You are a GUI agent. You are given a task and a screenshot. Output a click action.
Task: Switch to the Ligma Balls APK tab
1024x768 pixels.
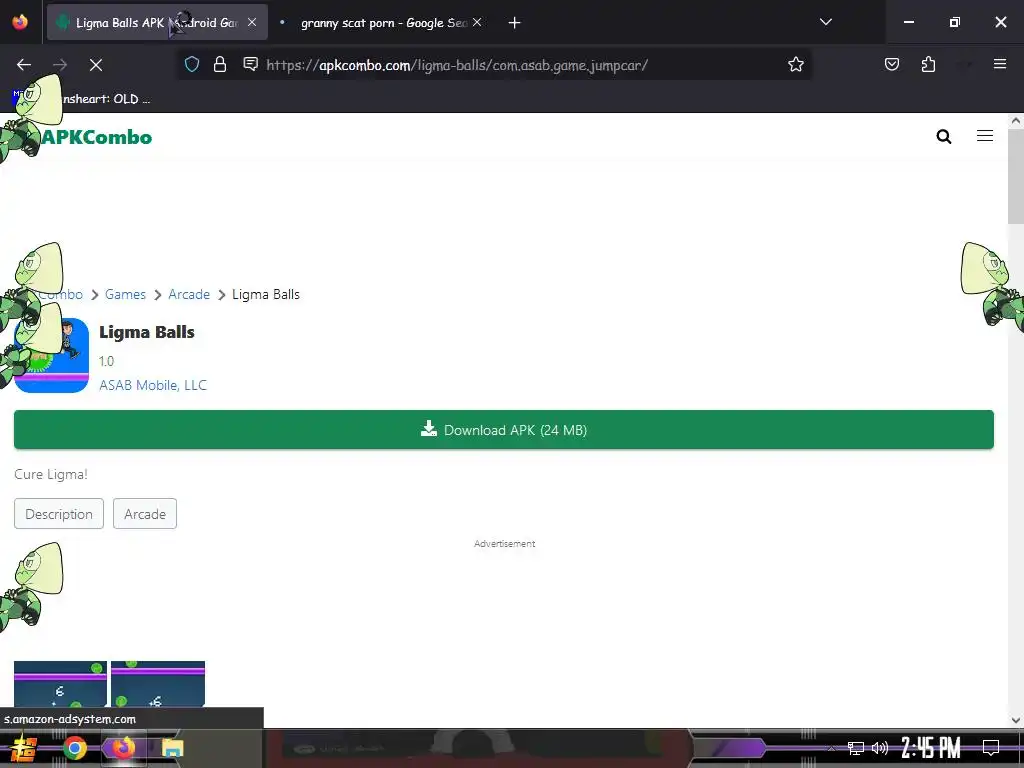[157, 23]
